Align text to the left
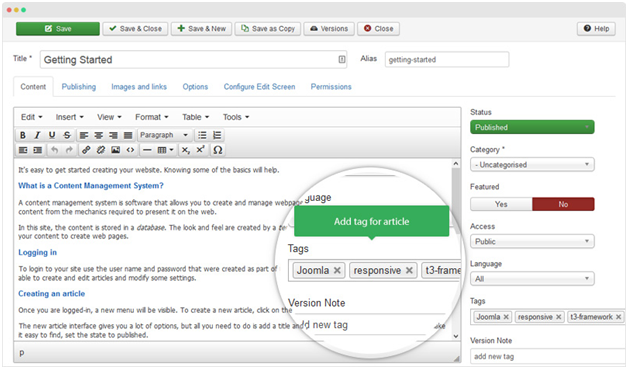This screenshot has width=628, height=369. 84,135
